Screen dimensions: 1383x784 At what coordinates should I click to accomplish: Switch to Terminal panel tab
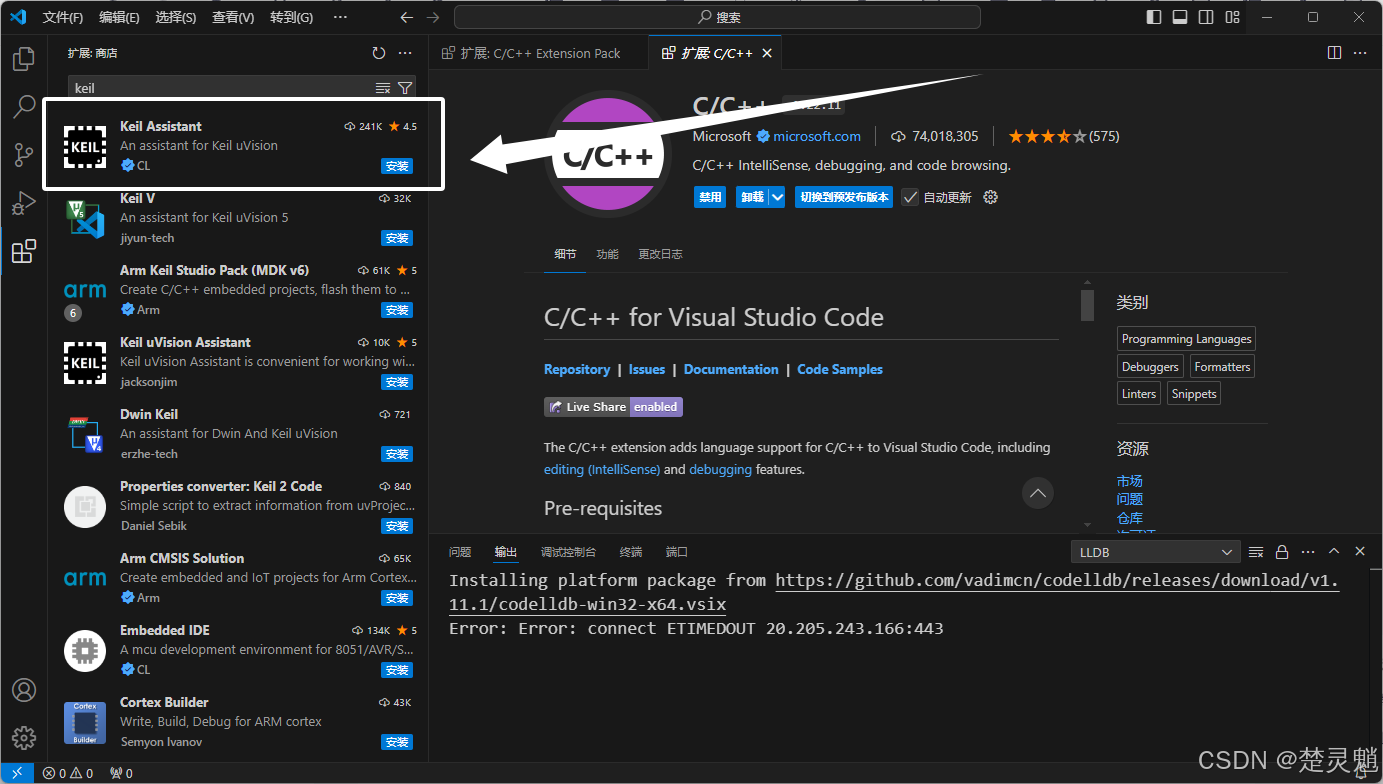(x=631, y=552)
